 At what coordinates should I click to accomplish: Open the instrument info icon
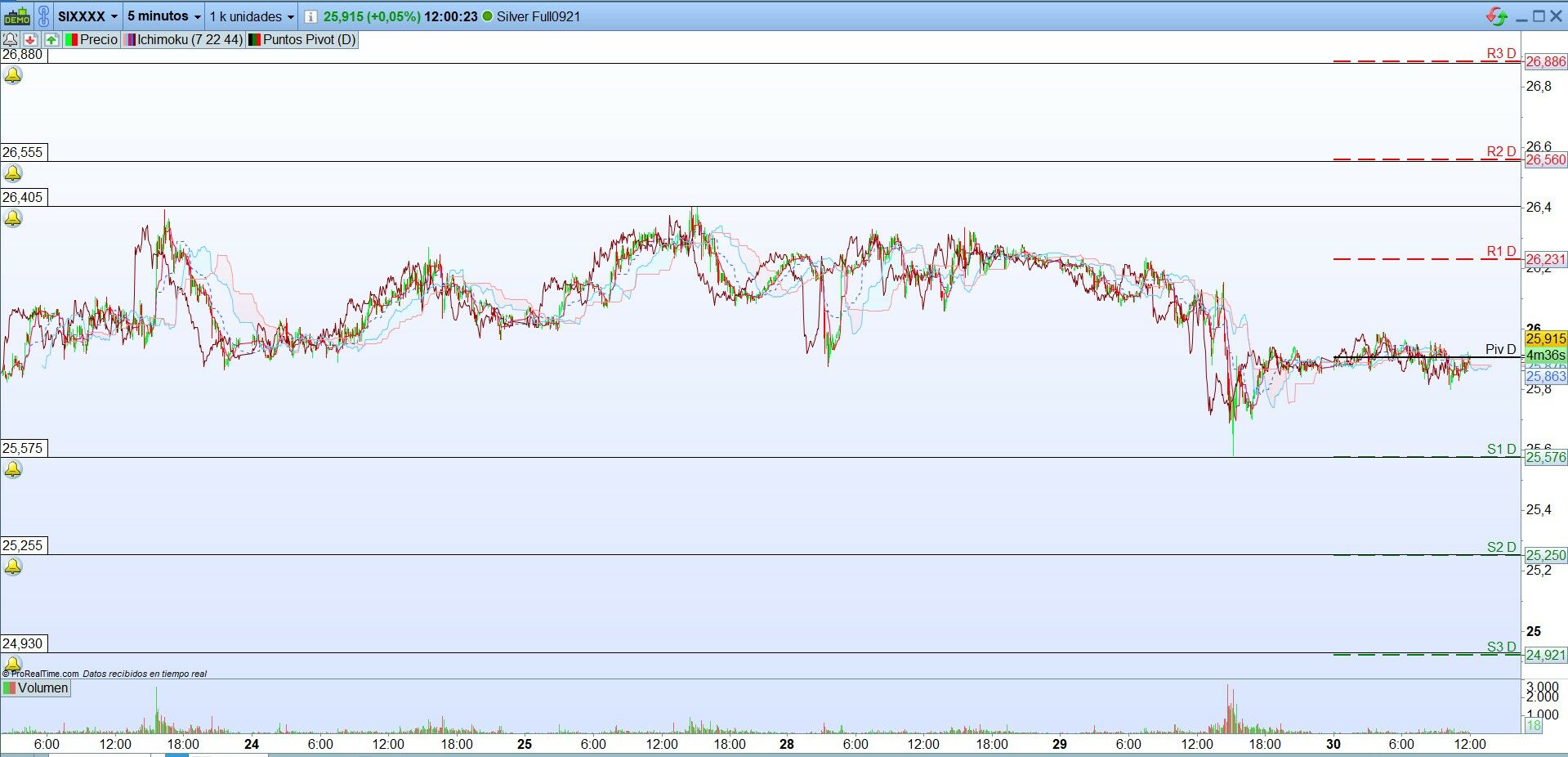coord(310,16)
